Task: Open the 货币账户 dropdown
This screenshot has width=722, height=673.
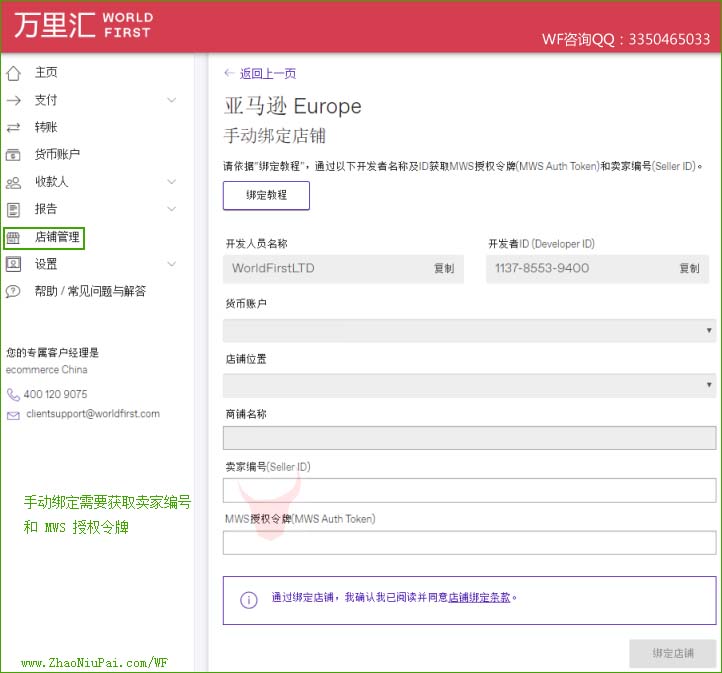Action: pyautogui.click(x=469, y=331)
